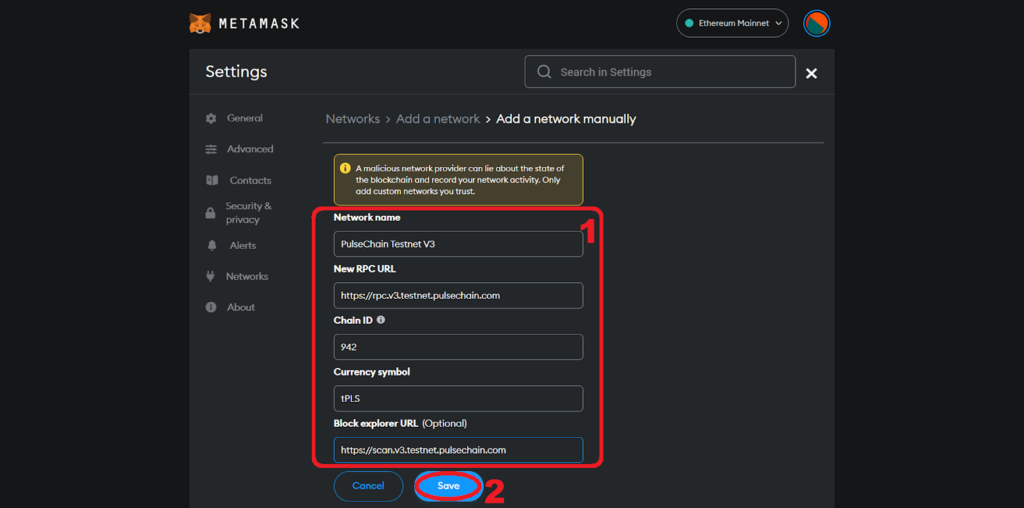
Task: Click the 'New RPC URL' label
Action: (364, 269)
